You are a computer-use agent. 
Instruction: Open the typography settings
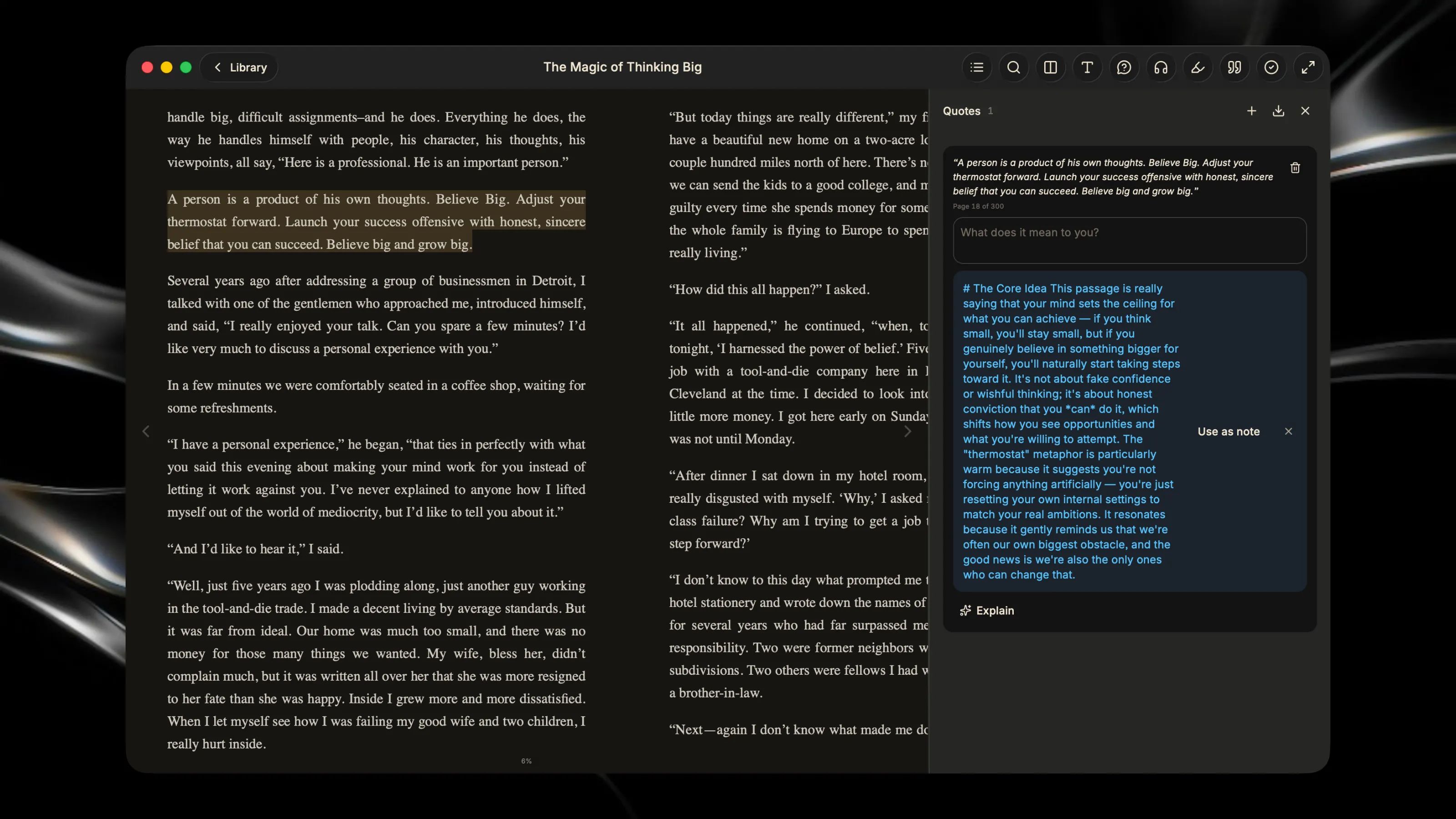[x=1087, y=67]
